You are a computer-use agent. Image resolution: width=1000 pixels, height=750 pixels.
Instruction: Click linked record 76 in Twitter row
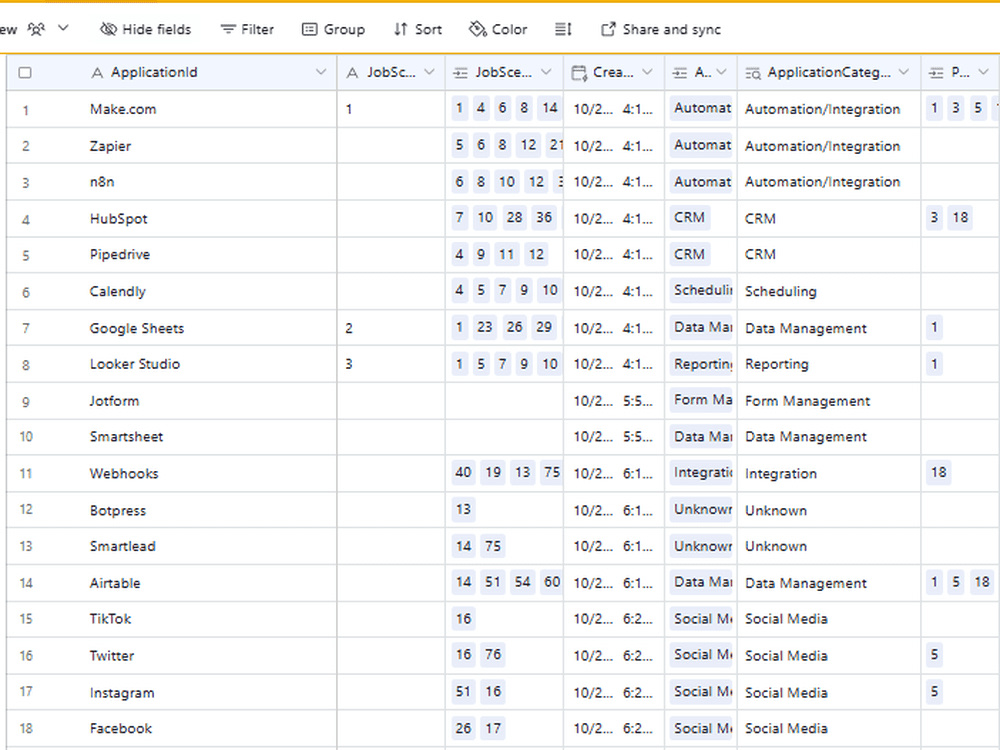click(x=493, y=654)
